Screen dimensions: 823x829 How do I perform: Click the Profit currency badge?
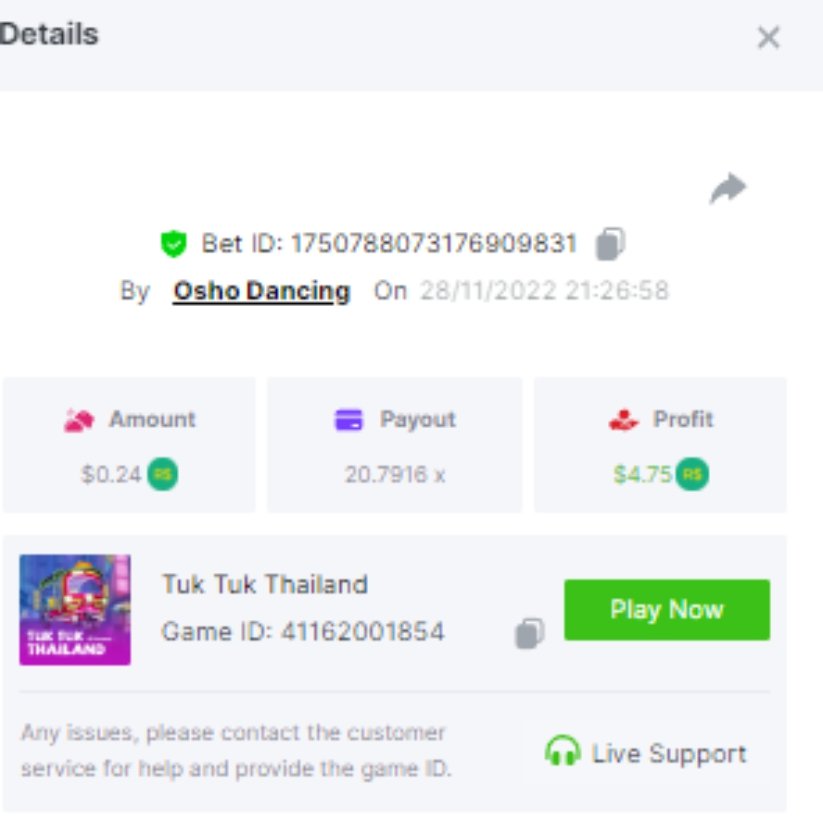click(692, 474)
